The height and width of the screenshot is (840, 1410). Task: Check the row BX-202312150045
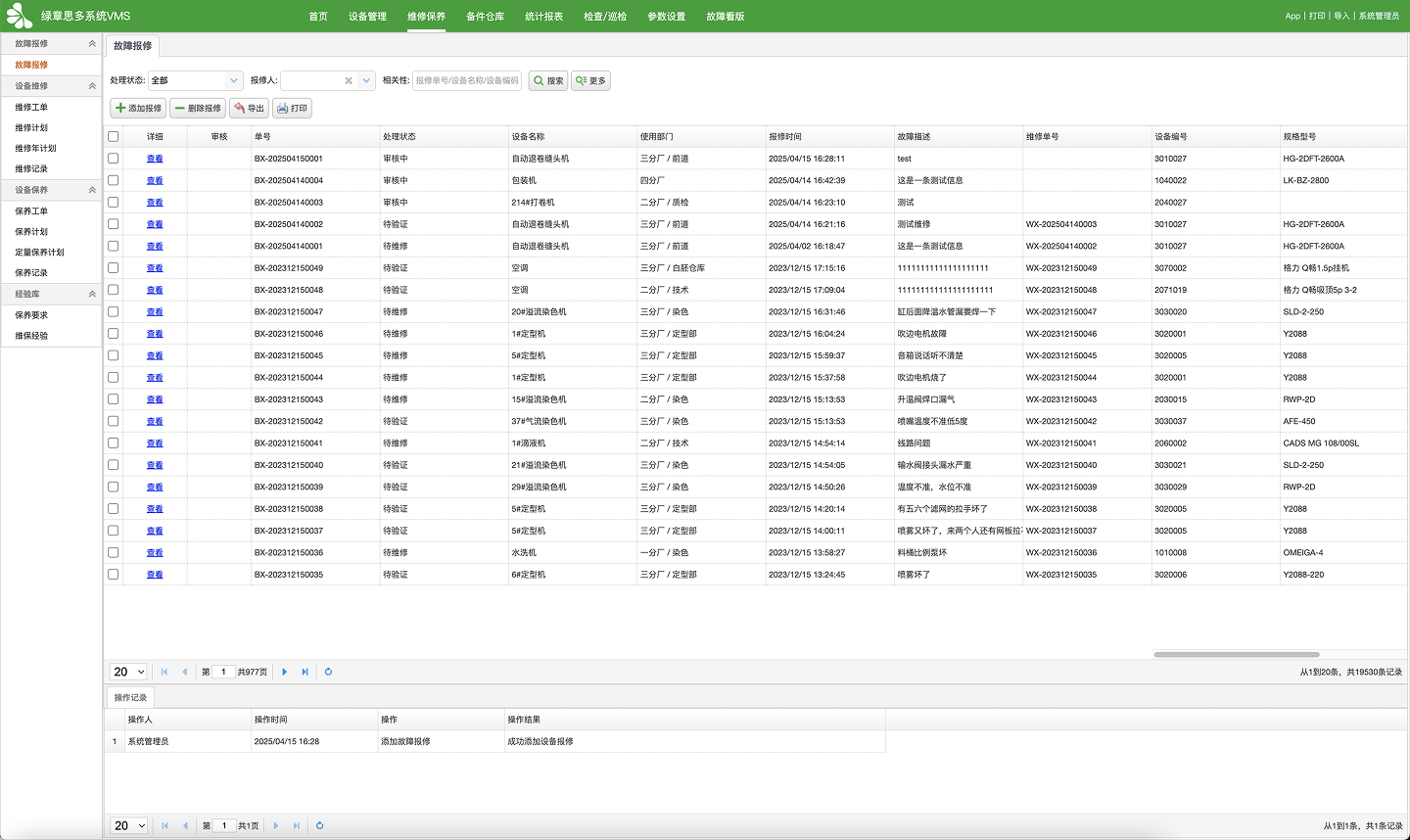point(114,355)
